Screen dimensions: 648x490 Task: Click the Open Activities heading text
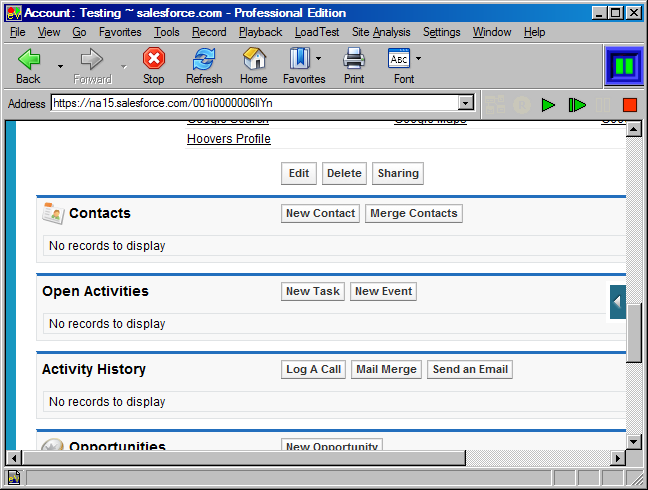point(95,291)
